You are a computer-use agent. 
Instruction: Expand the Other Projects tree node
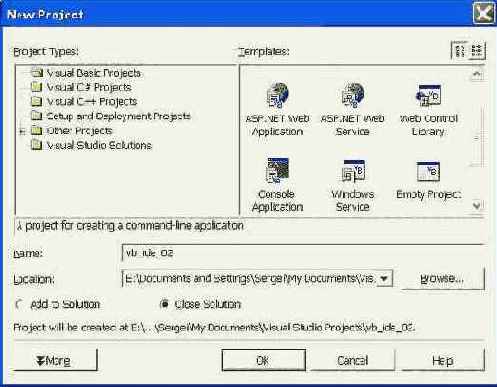[x=22, y=131]
